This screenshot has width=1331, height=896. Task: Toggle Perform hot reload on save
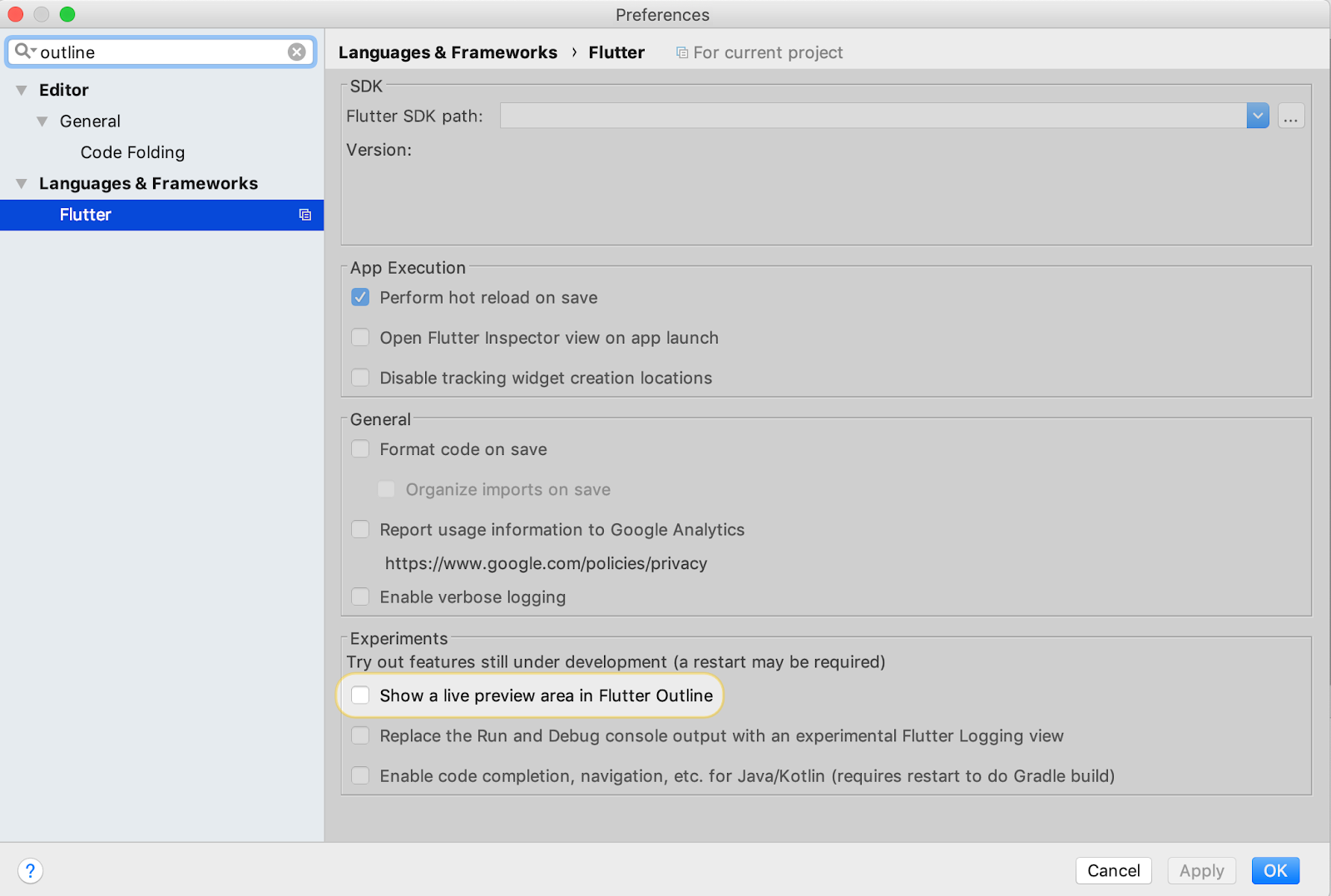tap(360, 297)
